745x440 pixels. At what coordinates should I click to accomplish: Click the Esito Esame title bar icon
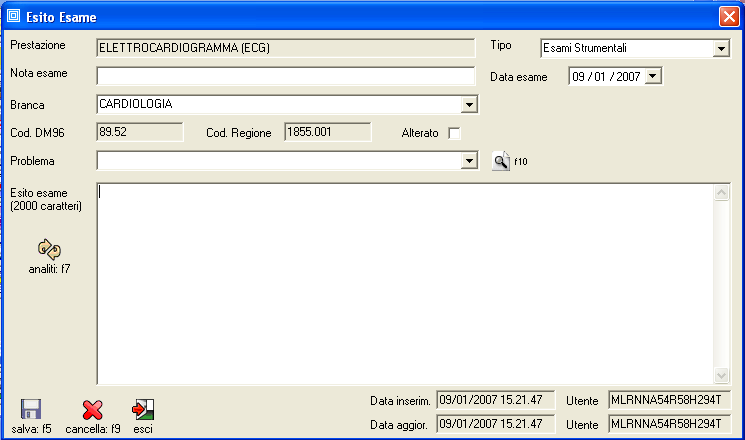click(13, 17)
